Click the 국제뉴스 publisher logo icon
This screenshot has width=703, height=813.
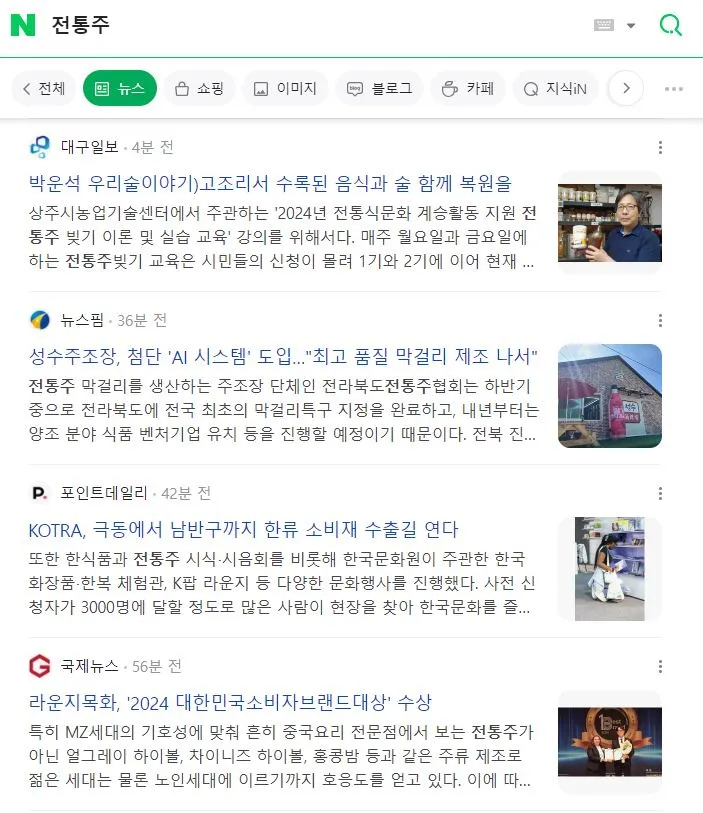(x=40, y=666)
